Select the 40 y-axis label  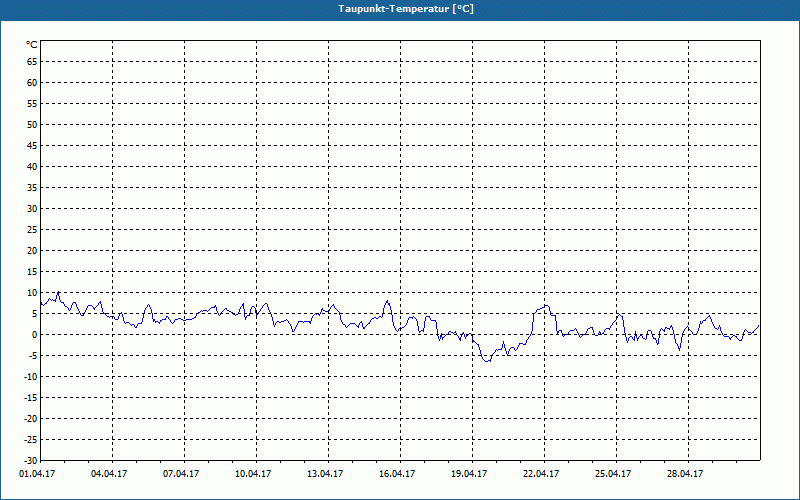point(32,167)
